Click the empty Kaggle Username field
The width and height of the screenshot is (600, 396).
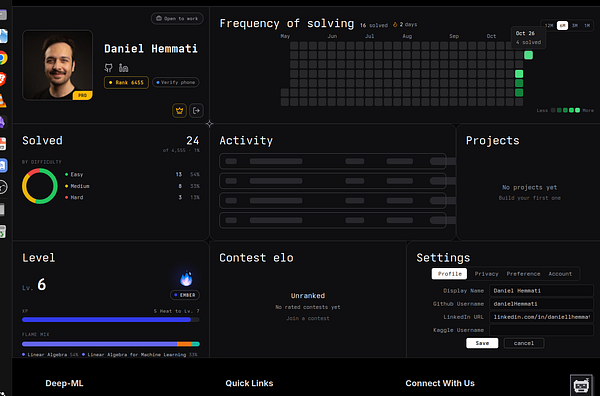point(541,330)
